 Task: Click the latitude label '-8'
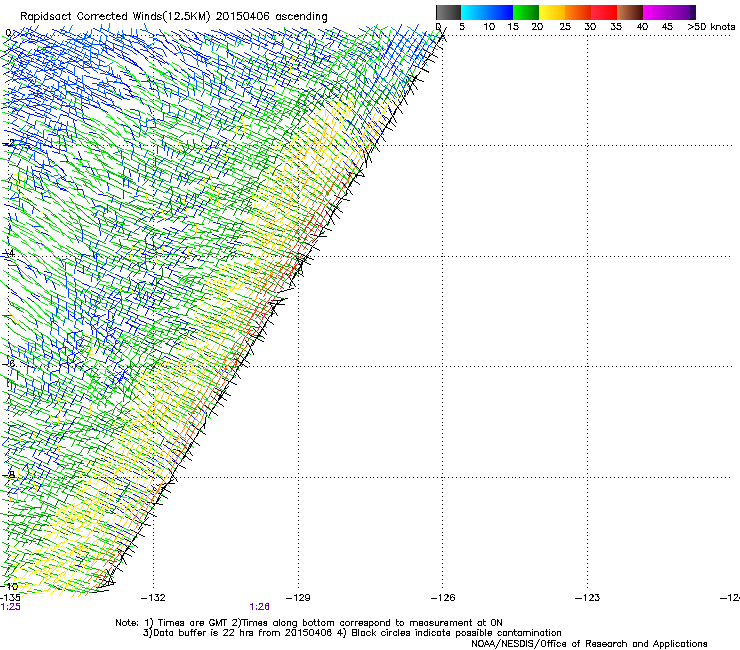coord(9,475)
